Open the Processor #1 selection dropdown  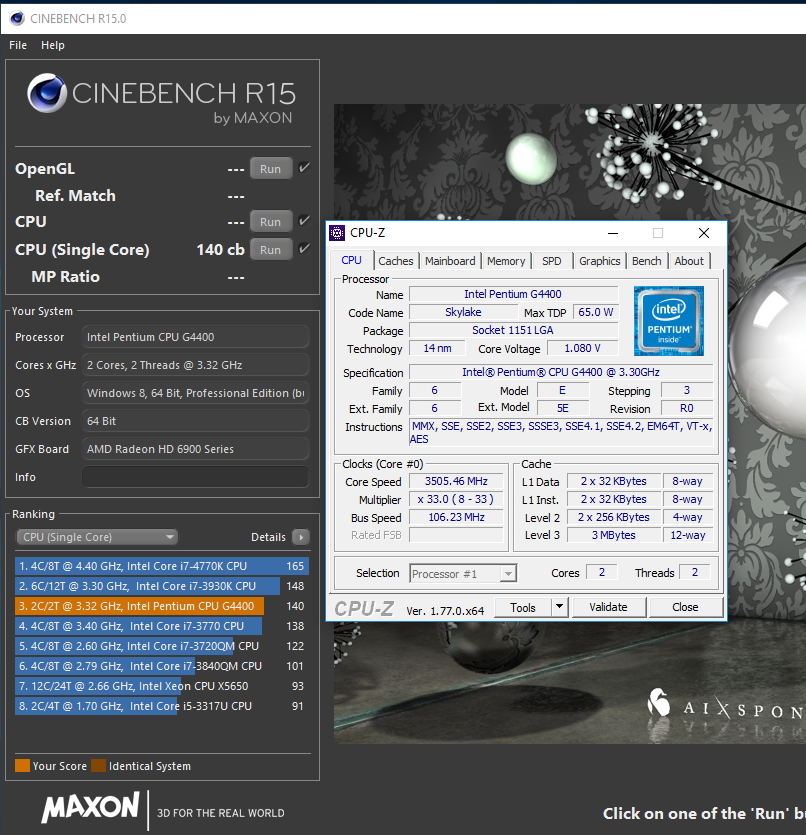point(463,574)
